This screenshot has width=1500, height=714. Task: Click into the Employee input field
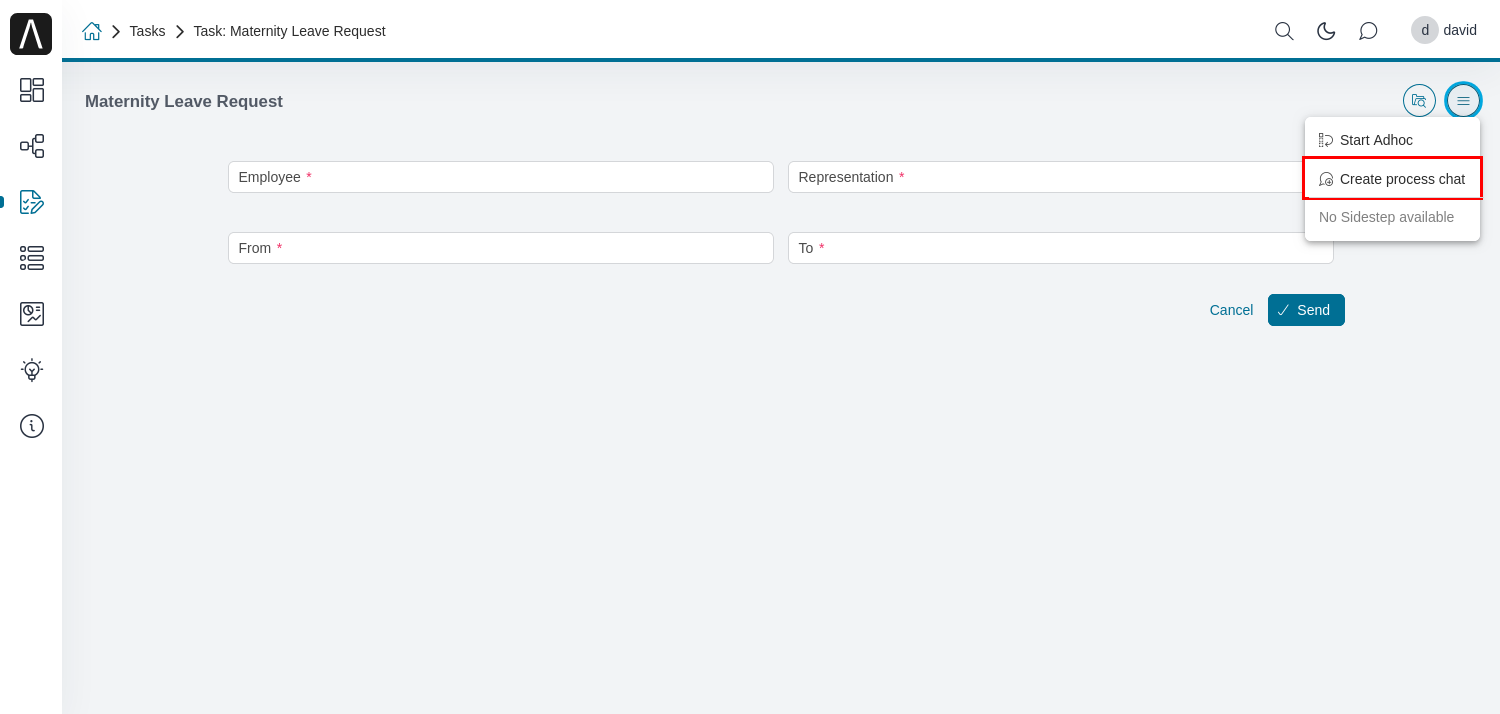[500, 177]
